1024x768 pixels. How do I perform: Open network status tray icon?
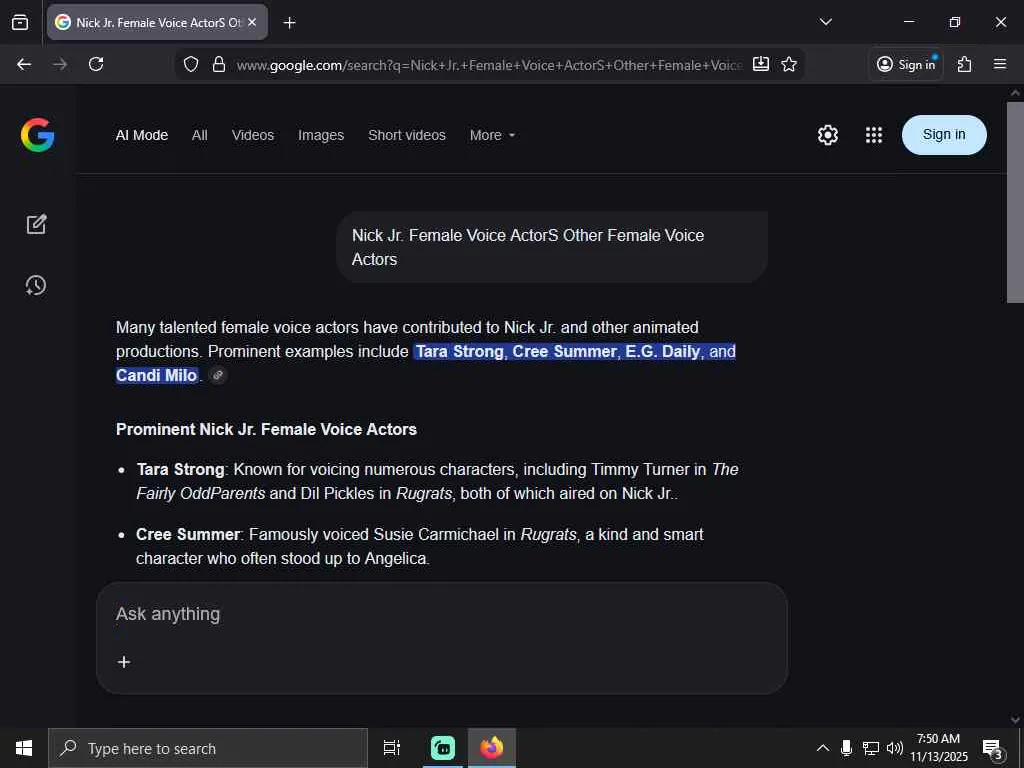point(871,748)
